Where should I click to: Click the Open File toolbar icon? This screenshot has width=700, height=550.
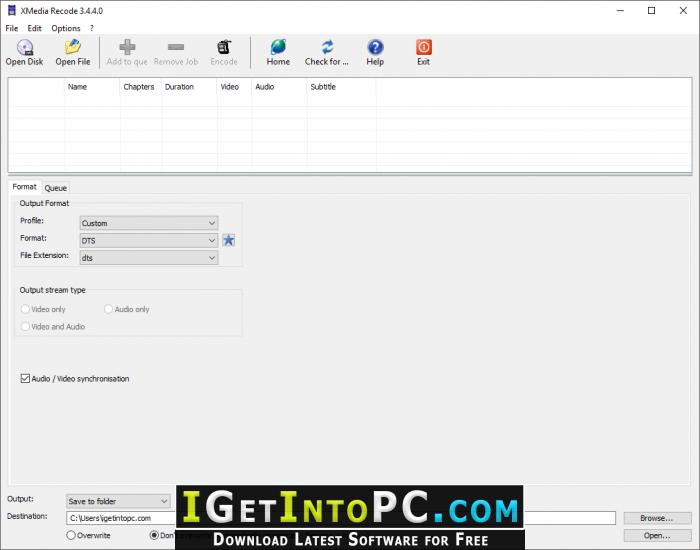pos(73,47)
